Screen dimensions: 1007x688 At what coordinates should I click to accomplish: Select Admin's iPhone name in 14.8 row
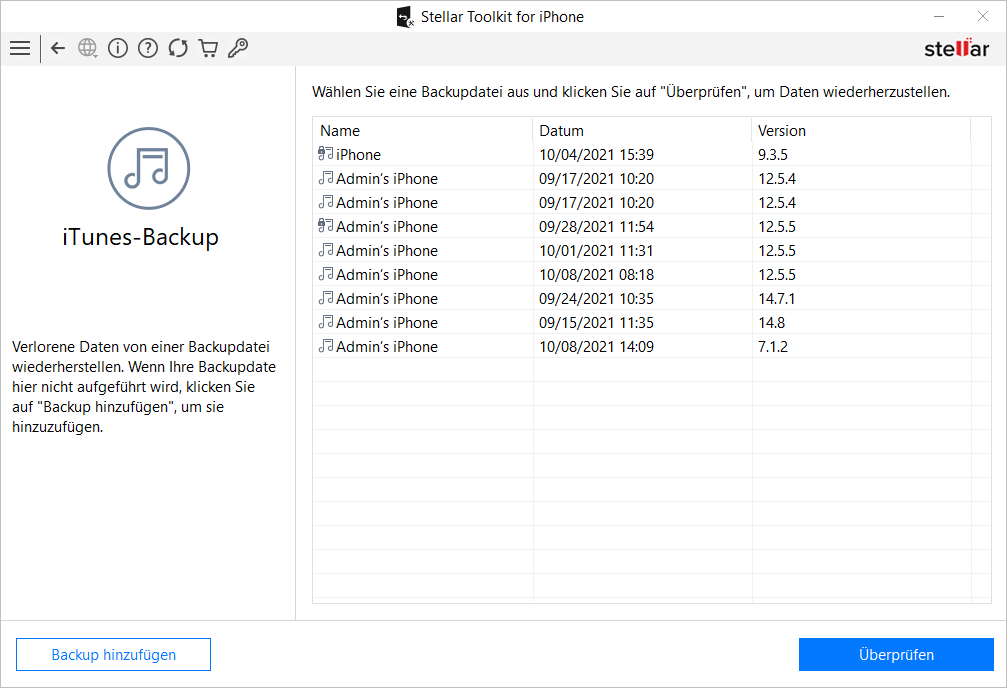pyautogui.click(x=387, y=322)
